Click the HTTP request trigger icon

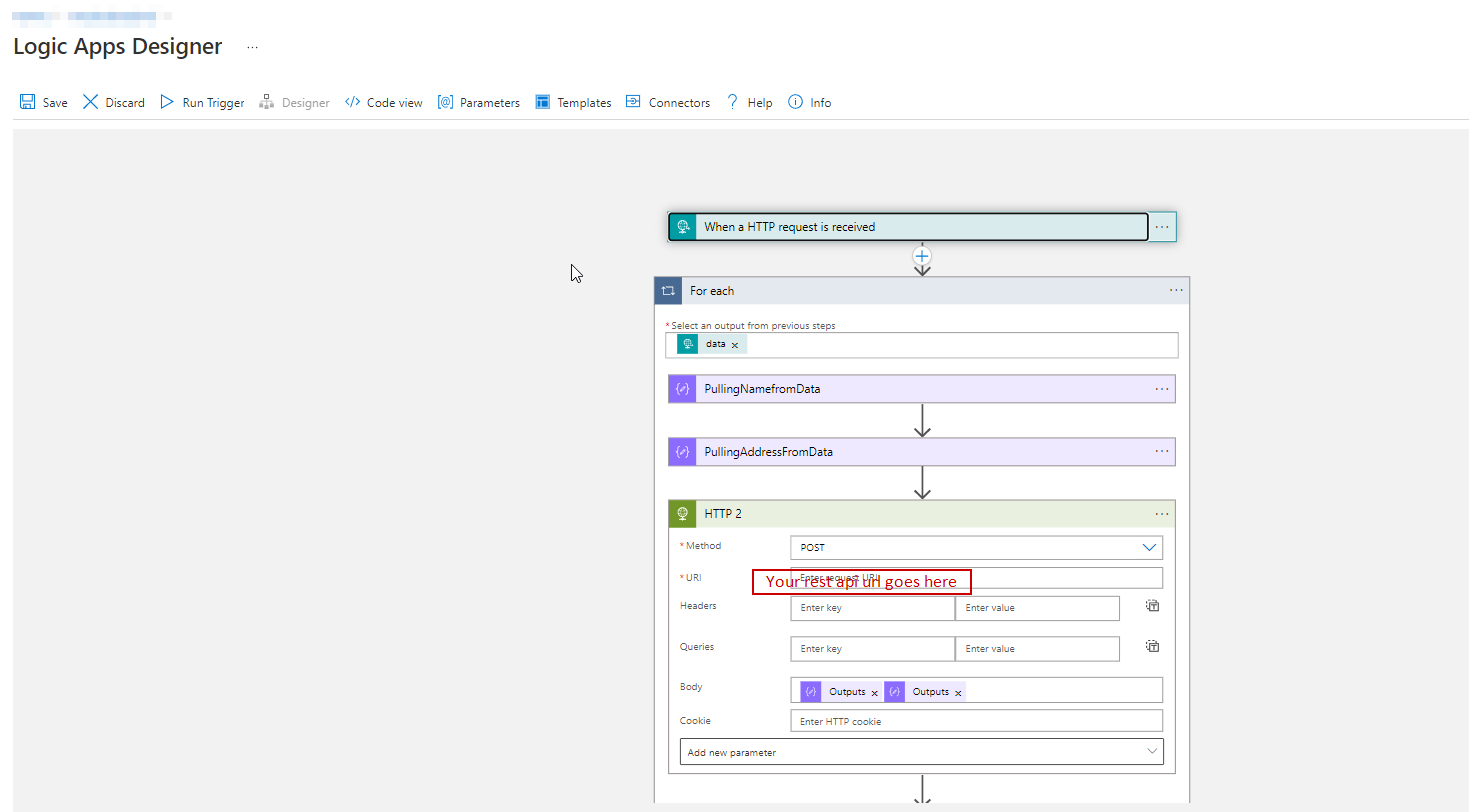click(682, 227)
